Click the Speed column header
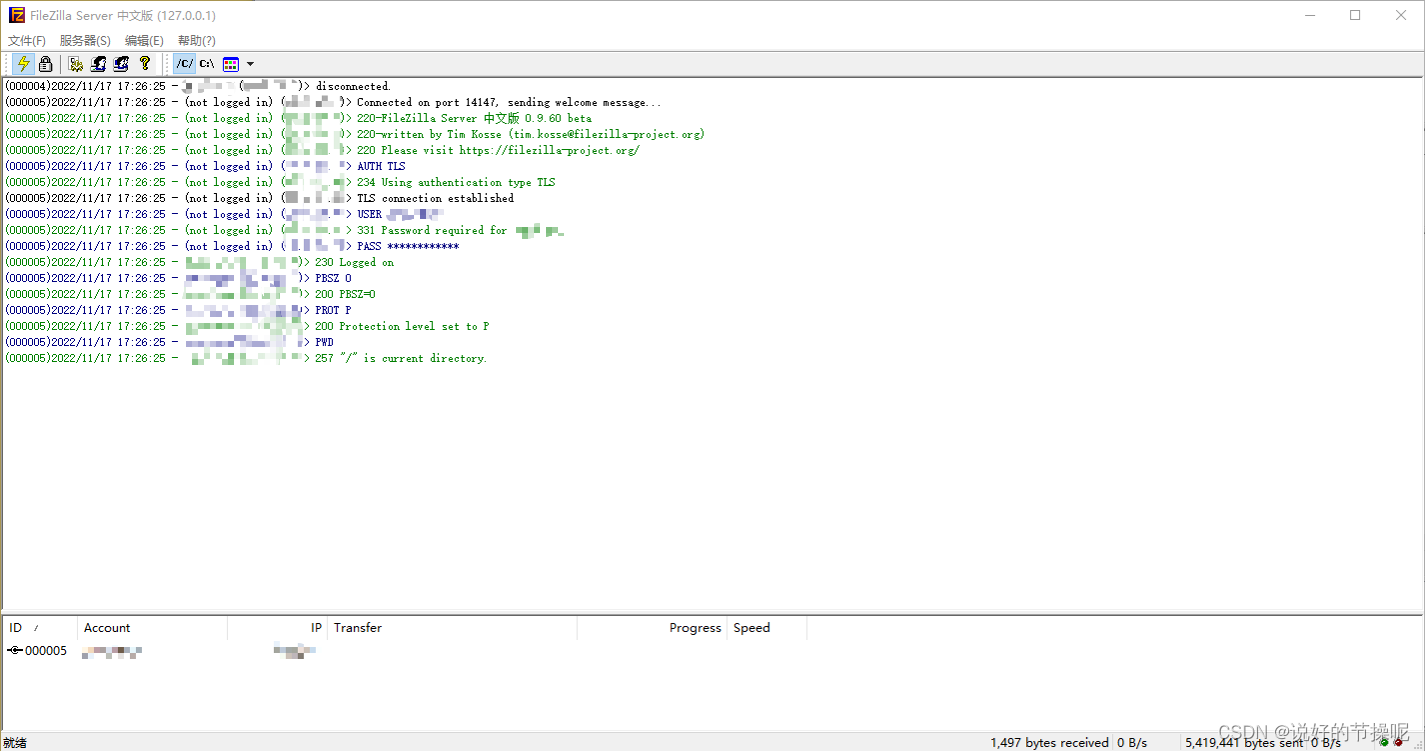 point(767,628)
